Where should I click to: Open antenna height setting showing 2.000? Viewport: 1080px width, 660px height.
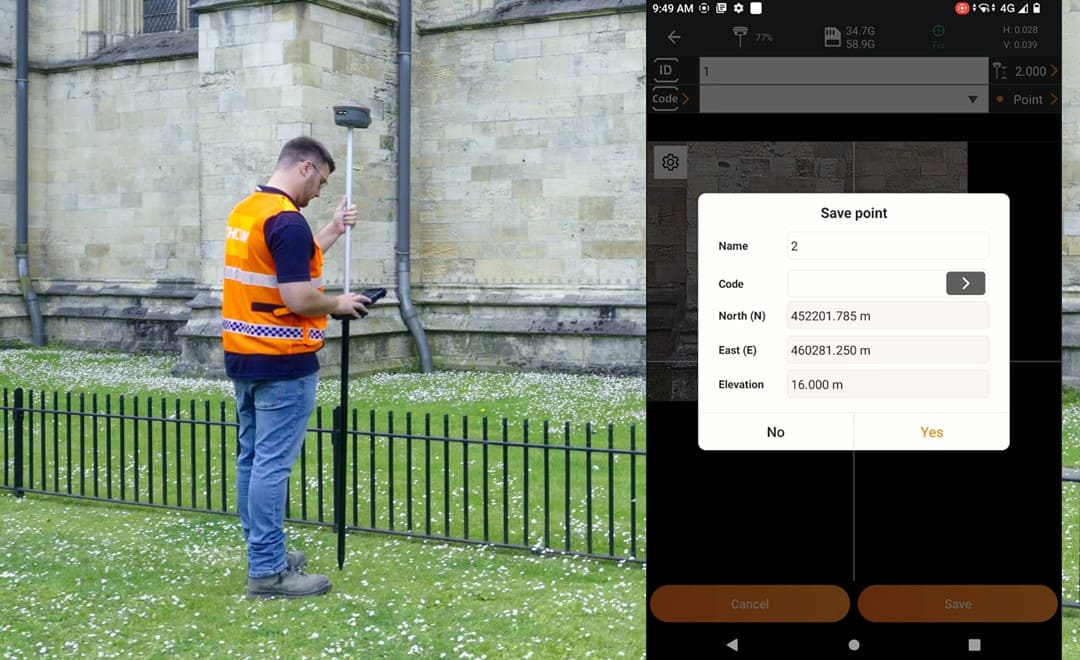tap(1031, 71)
